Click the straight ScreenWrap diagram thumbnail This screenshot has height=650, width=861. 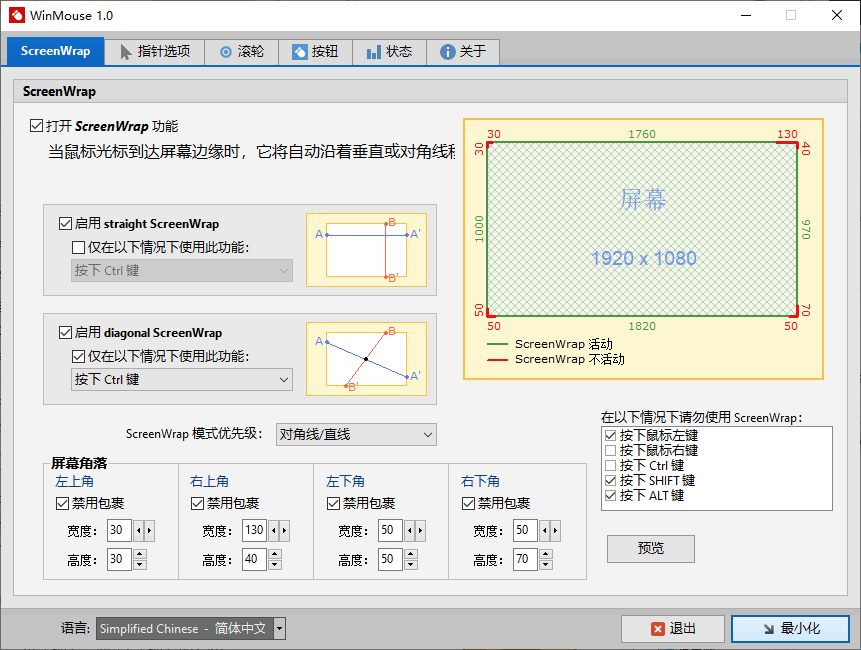[366, 250]
